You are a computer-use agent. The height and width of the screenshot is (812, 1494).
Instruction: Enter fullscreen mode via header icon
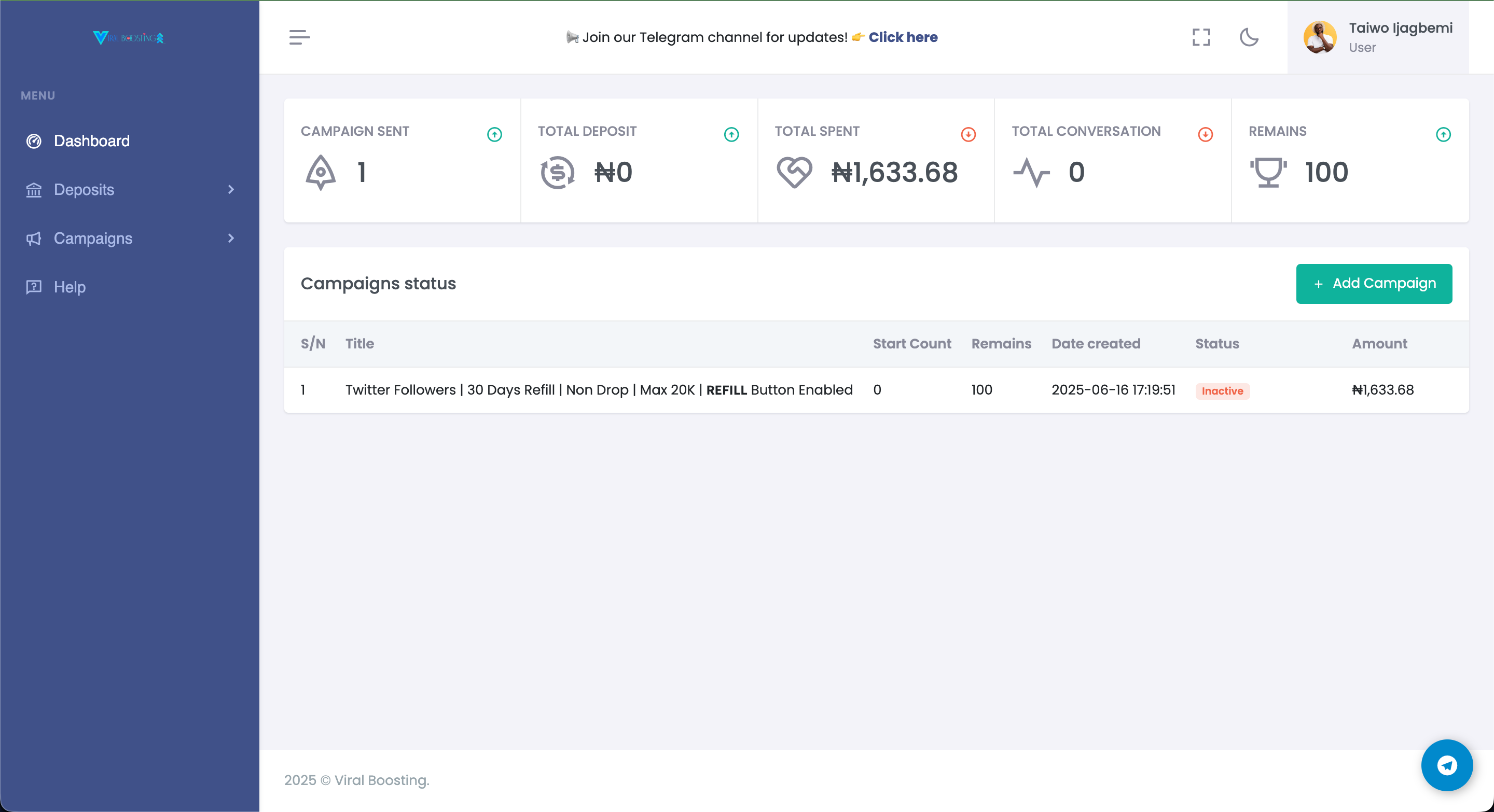pyautogui.click(x=1201, y=37)
